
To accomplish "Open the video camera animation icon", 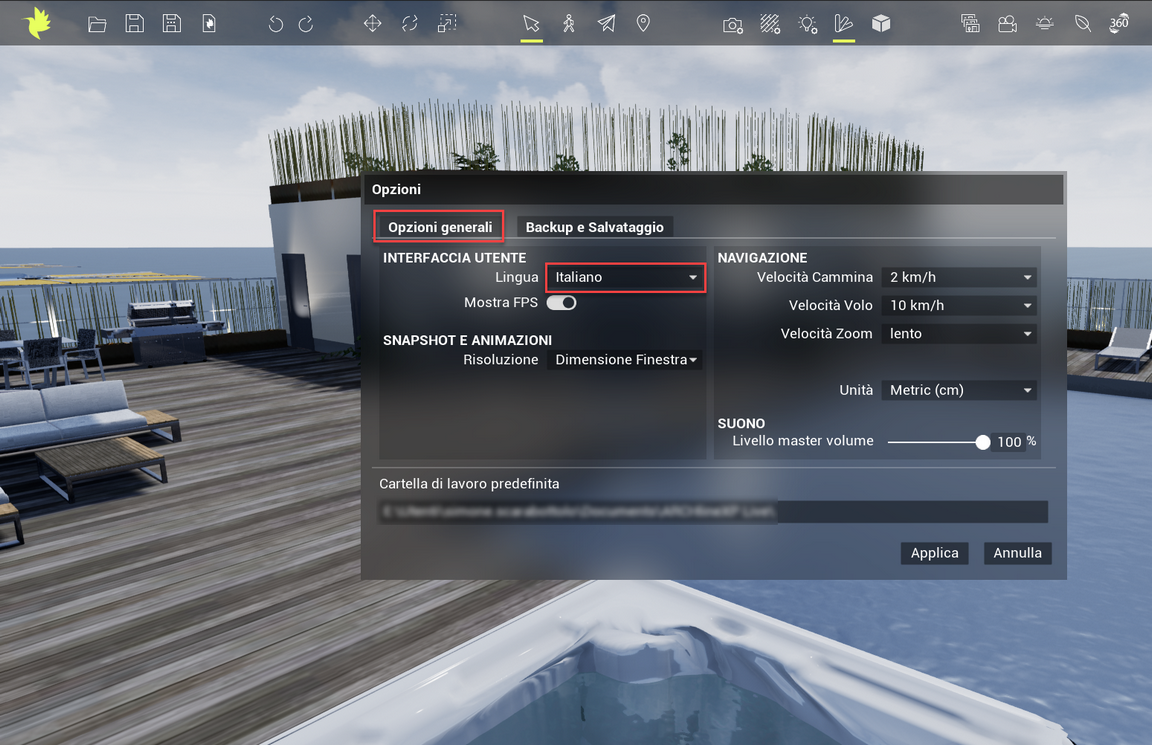I will (1007, 24).
